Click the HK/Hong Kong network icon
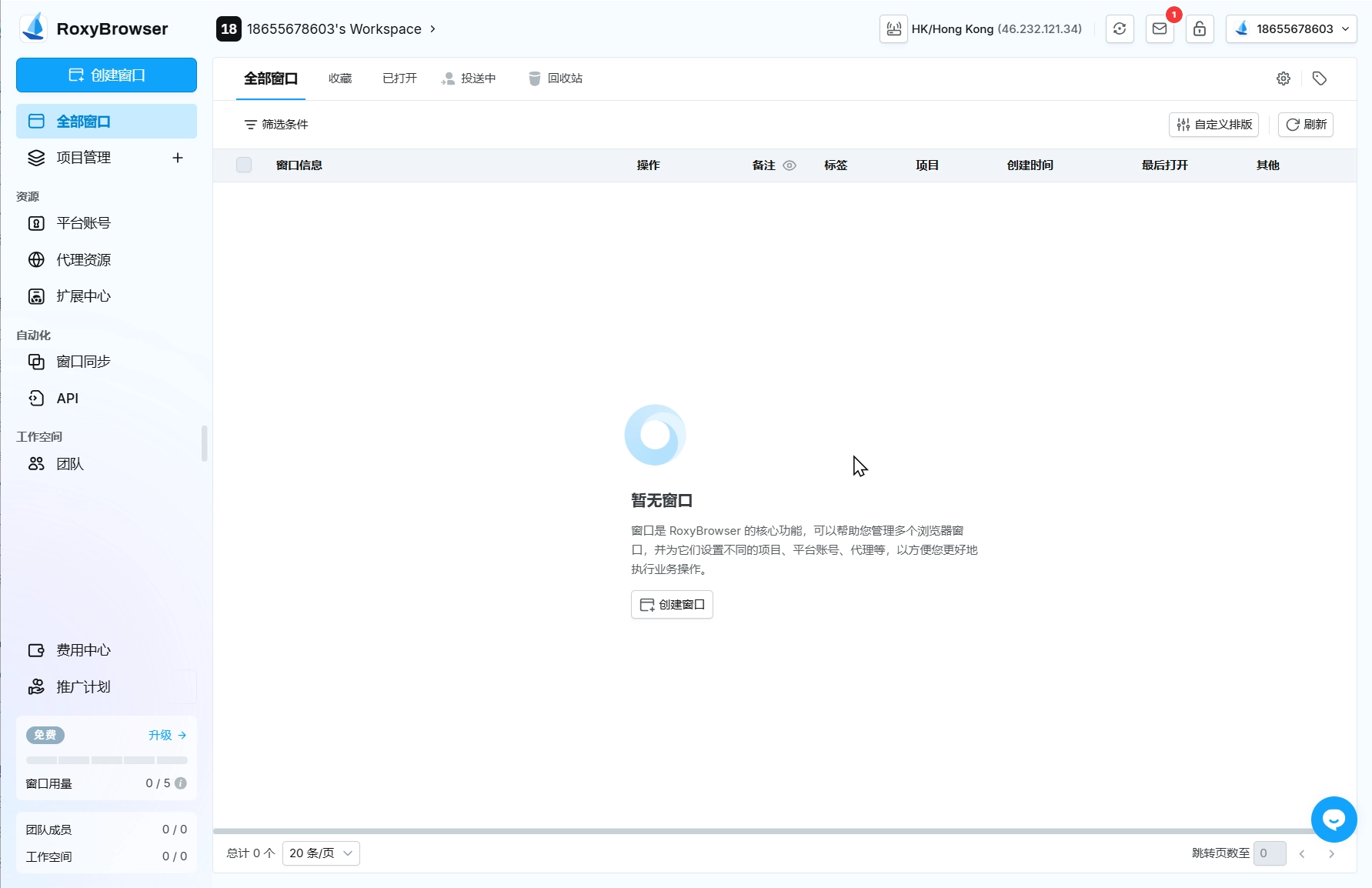 893,29
